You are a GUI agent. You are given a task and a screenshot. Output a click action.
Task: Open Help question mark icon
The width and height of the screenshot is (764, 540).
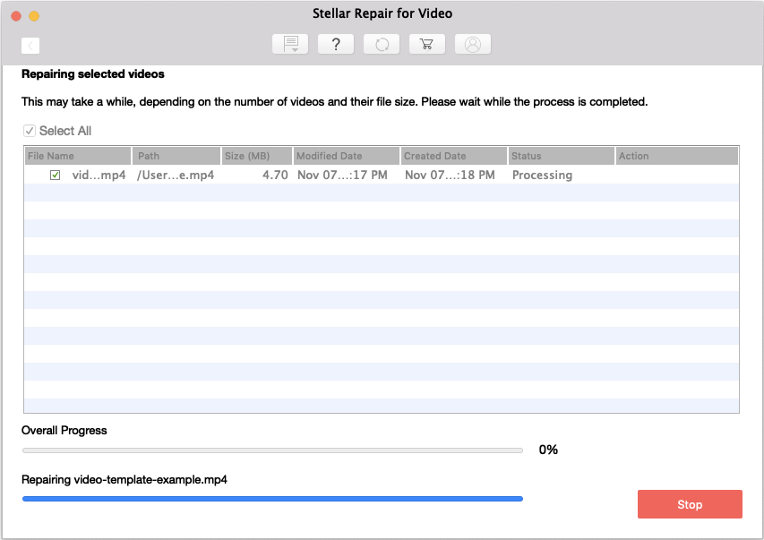pyautogui.click(x=336, y=44)
